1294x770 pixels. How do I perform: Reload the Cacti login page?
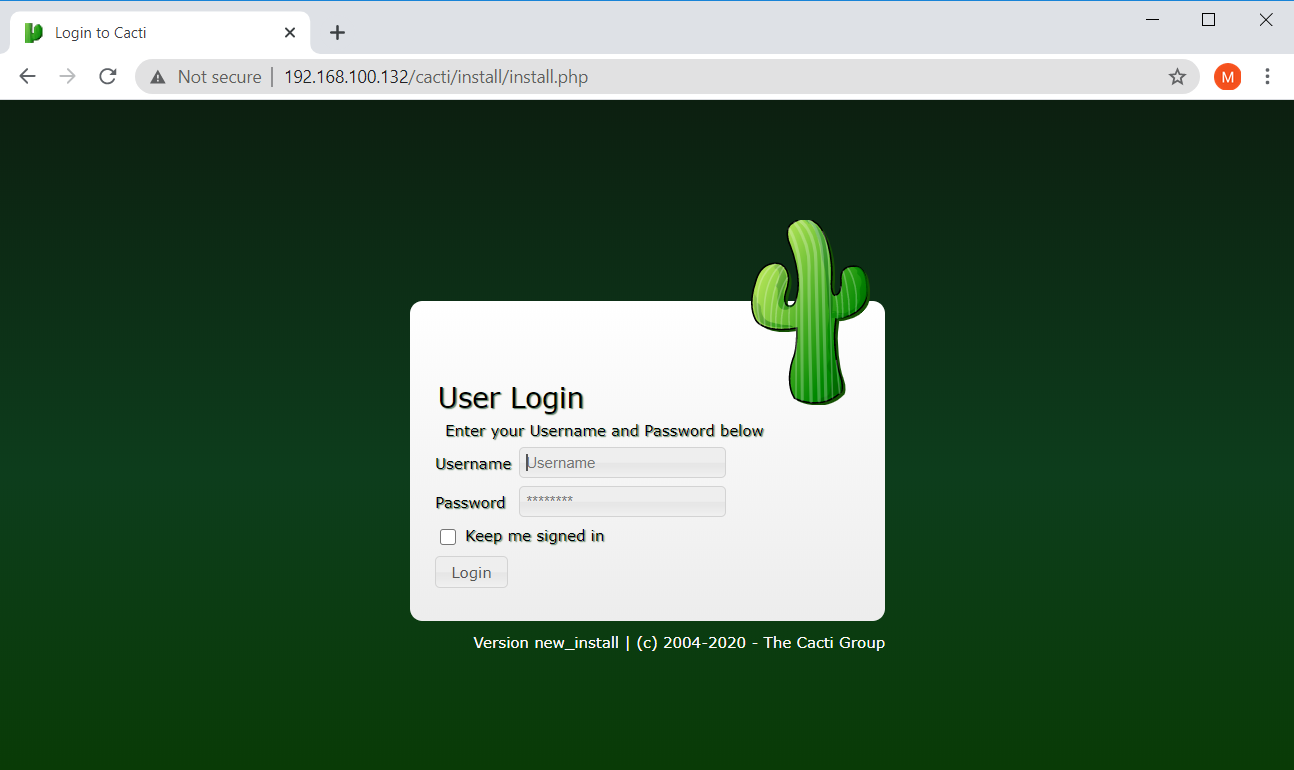click(107, 76)
